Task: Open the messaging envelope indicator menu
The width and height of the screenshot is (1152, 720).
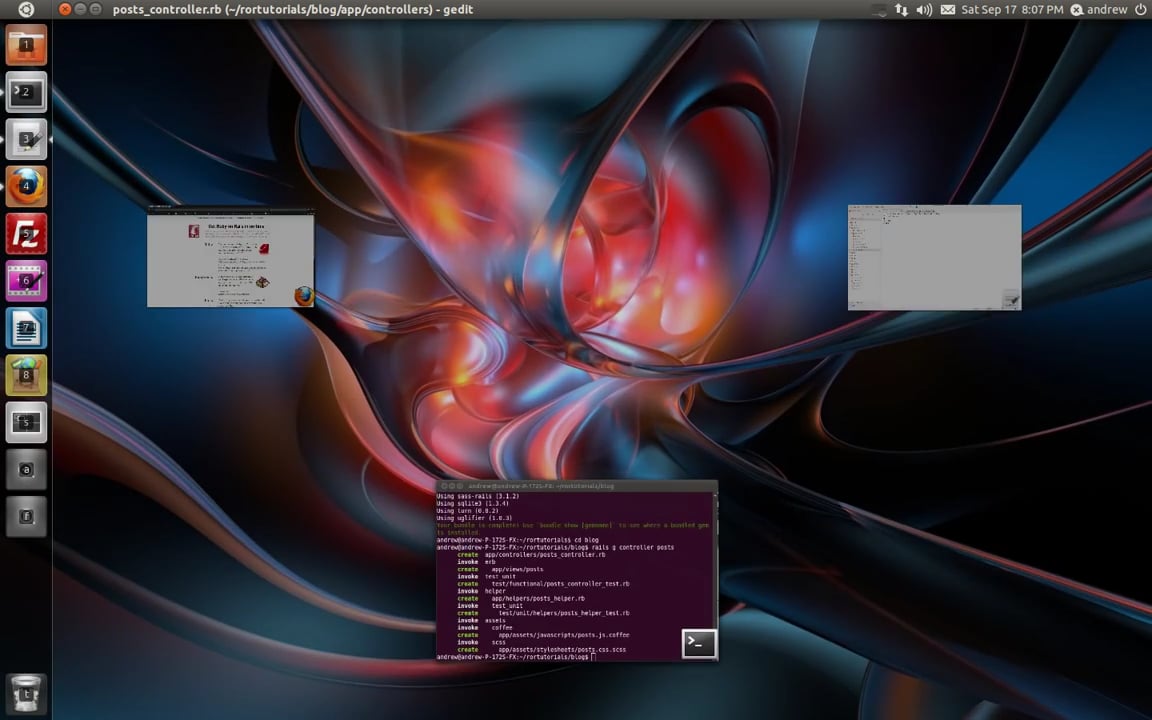Action: point(947,9)
